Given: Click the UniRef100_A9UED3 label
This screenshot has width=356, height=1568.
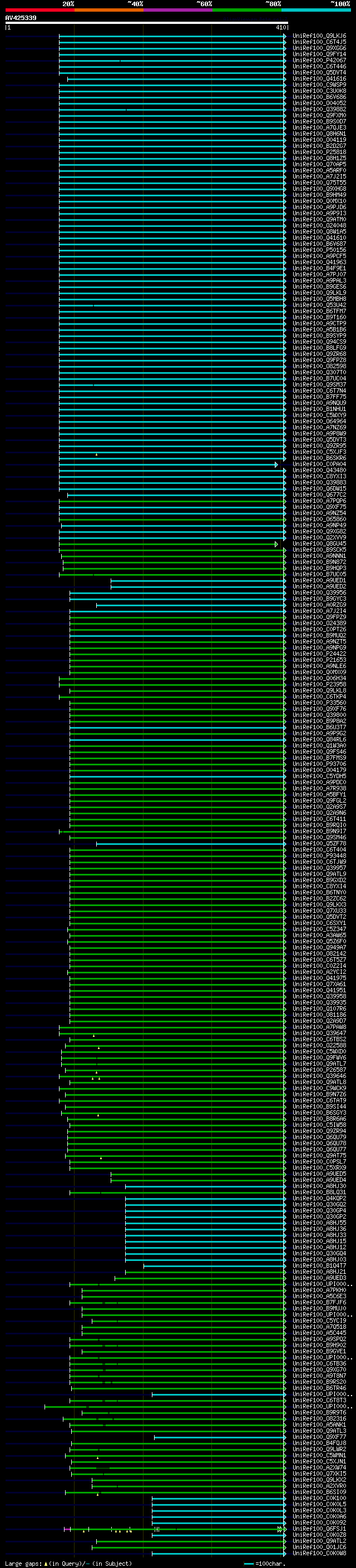Looking at the screenshot, I should (319, 1278).
